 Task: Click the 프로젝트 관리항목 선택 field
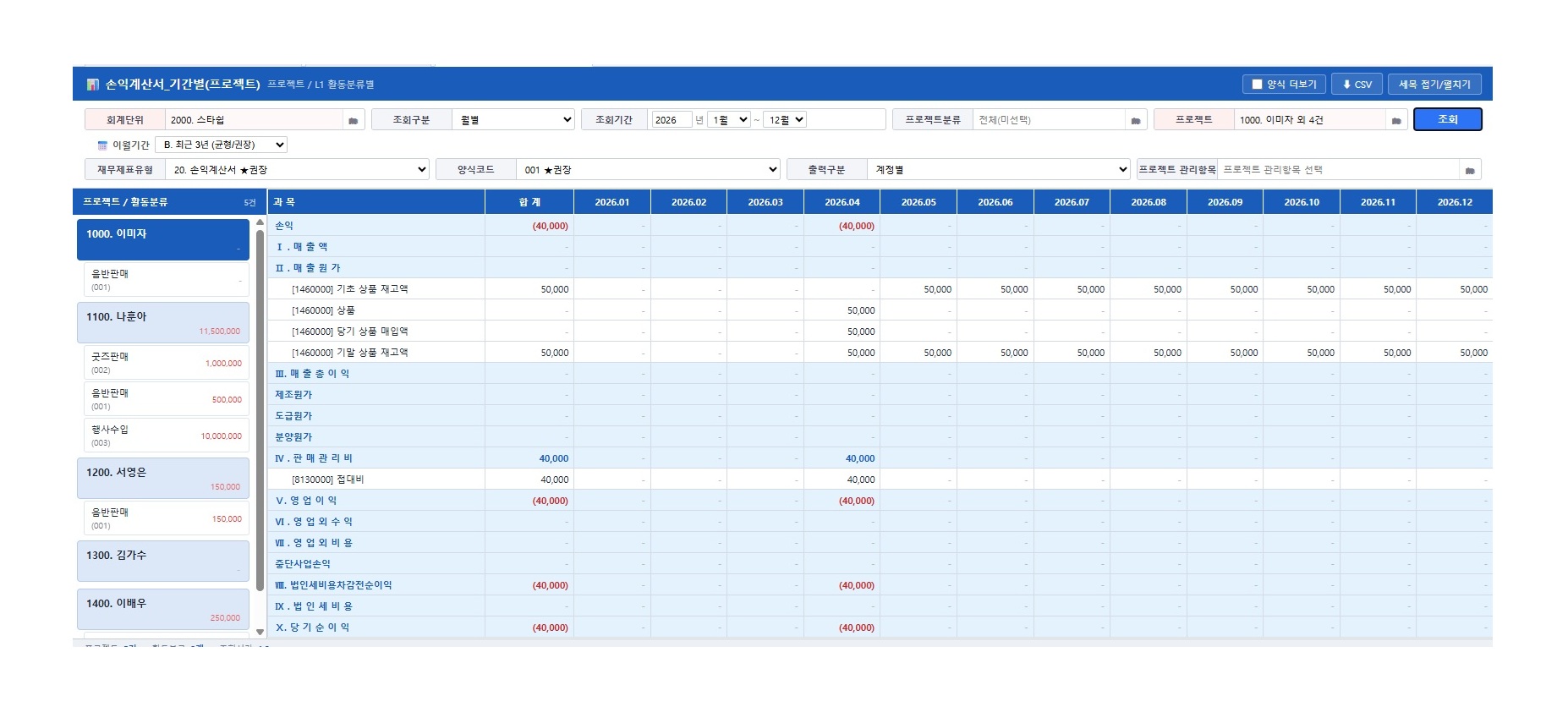click(x=1338, y=170)
